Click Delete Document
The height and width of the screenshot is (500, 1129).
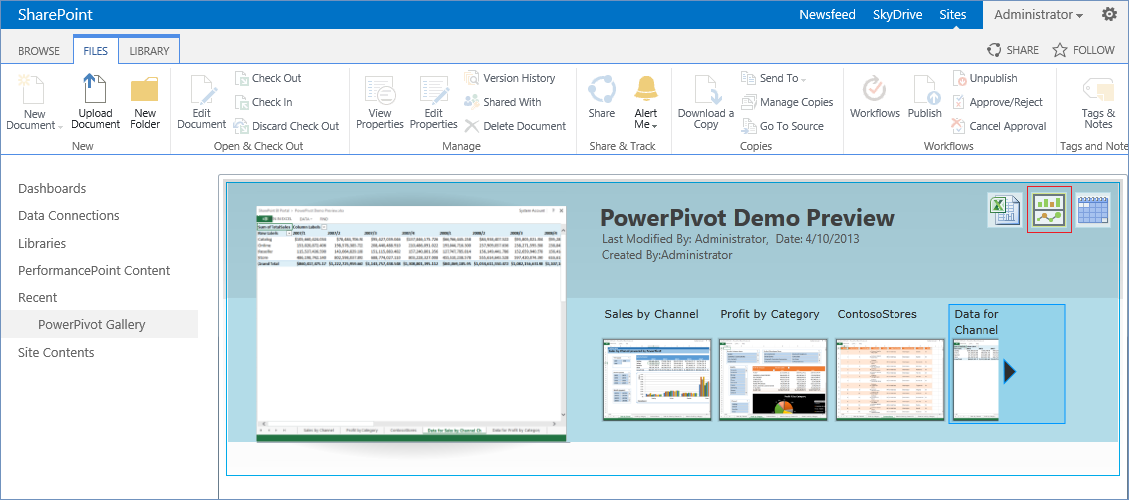coord(516,126)
